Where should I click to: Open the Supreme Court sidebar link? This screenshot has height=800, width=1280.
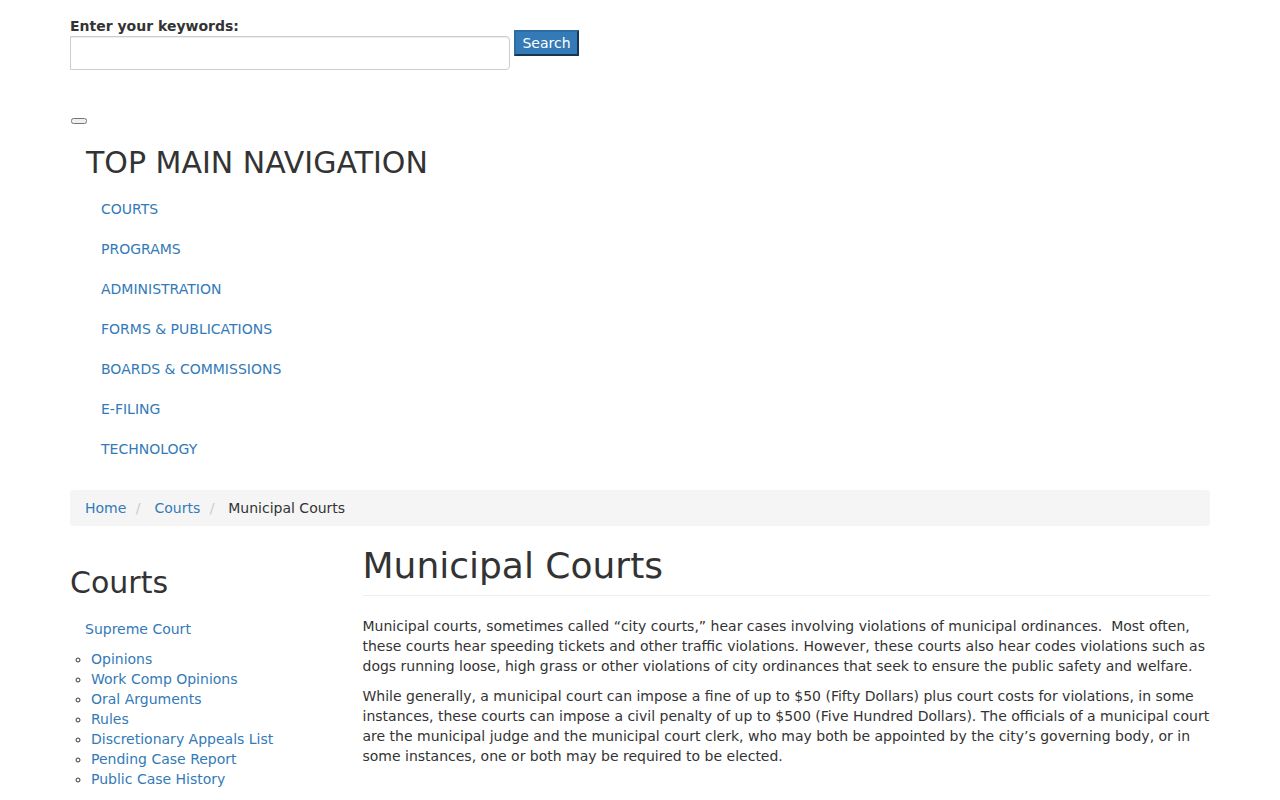coord(138,629)
